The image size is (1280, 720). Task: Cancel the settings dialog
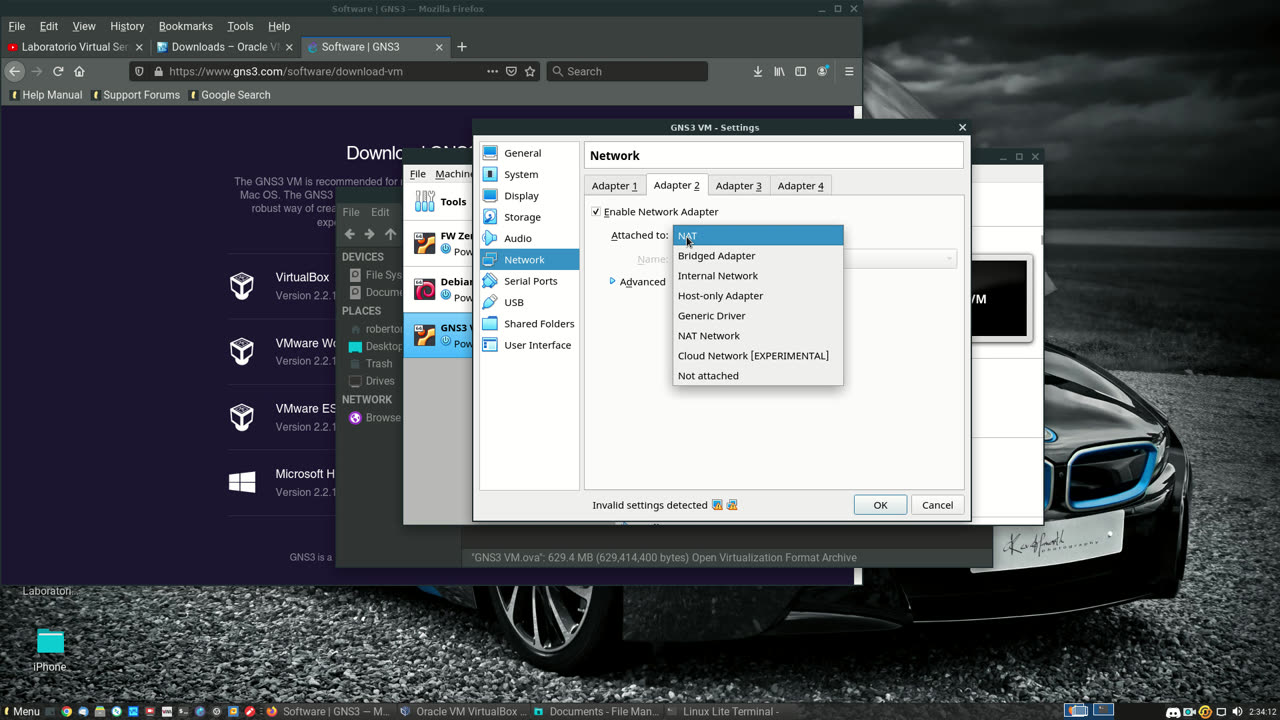point(937,505)
